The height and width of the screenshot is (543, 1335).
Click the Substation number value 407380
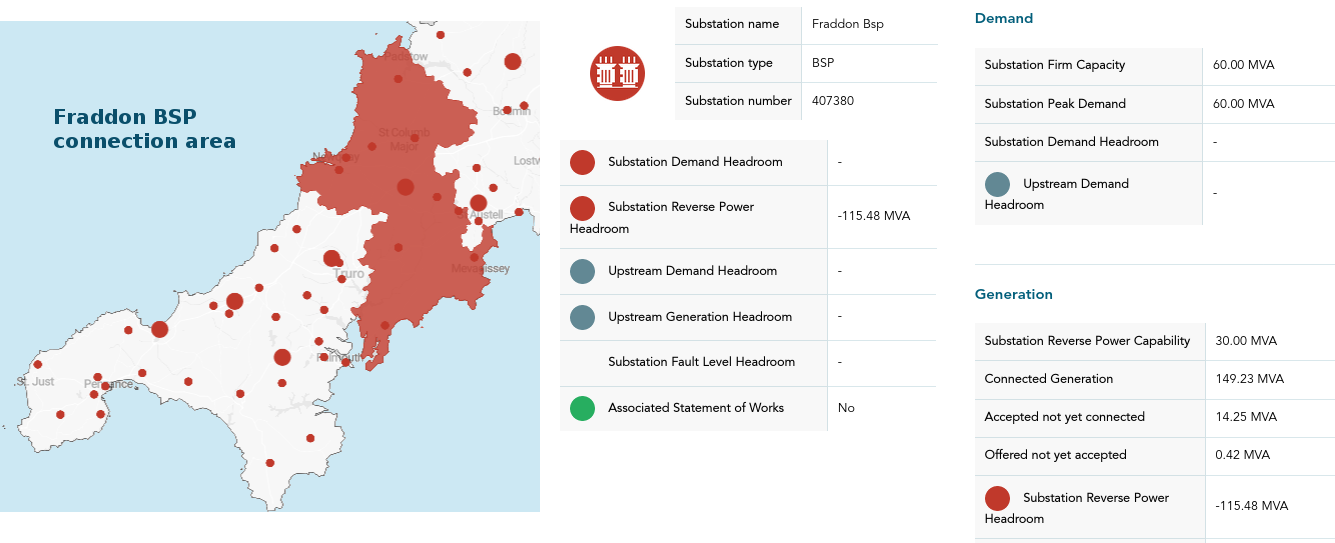tap(833, 101)
